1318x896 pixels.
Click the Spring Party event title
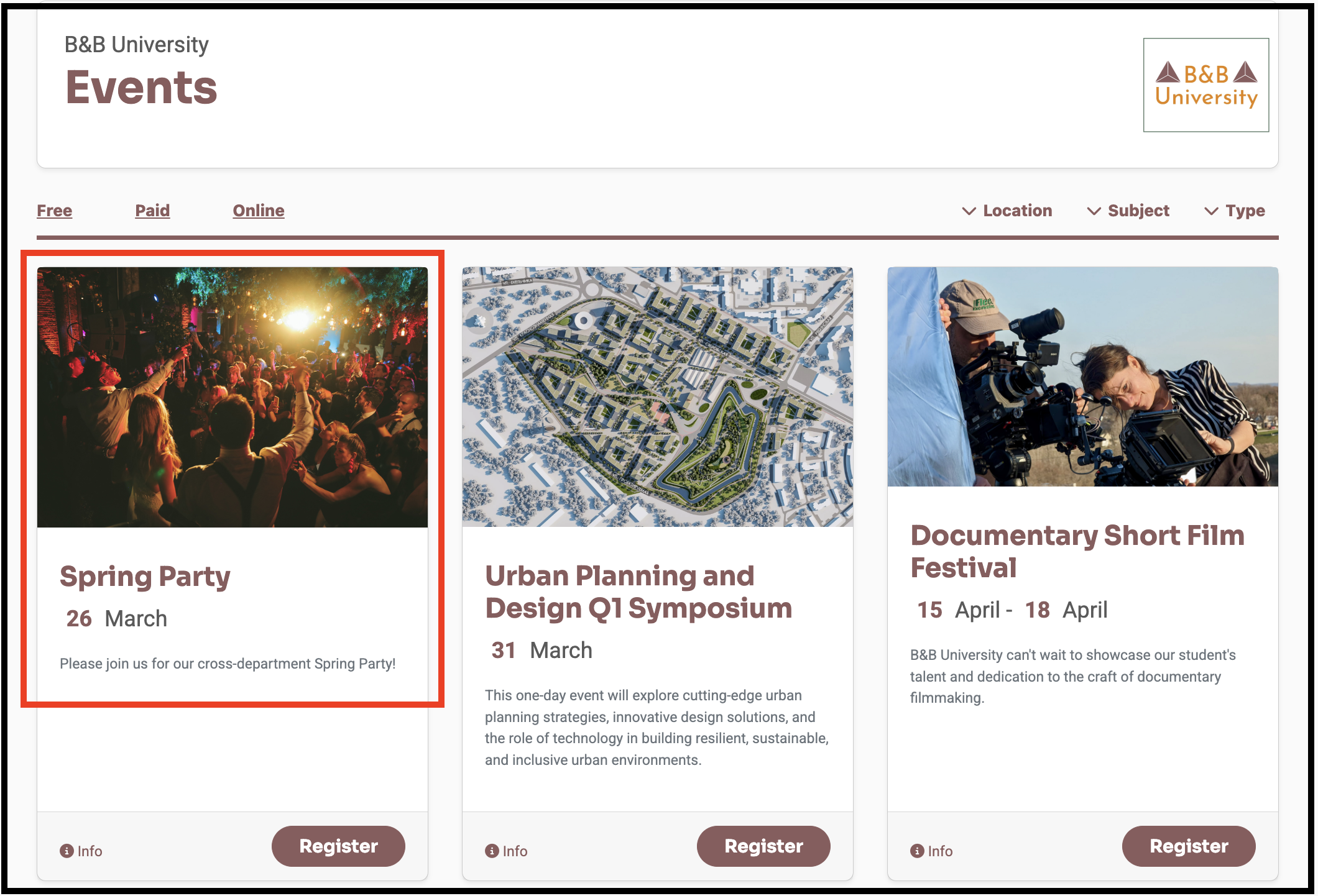coord(145,576)
